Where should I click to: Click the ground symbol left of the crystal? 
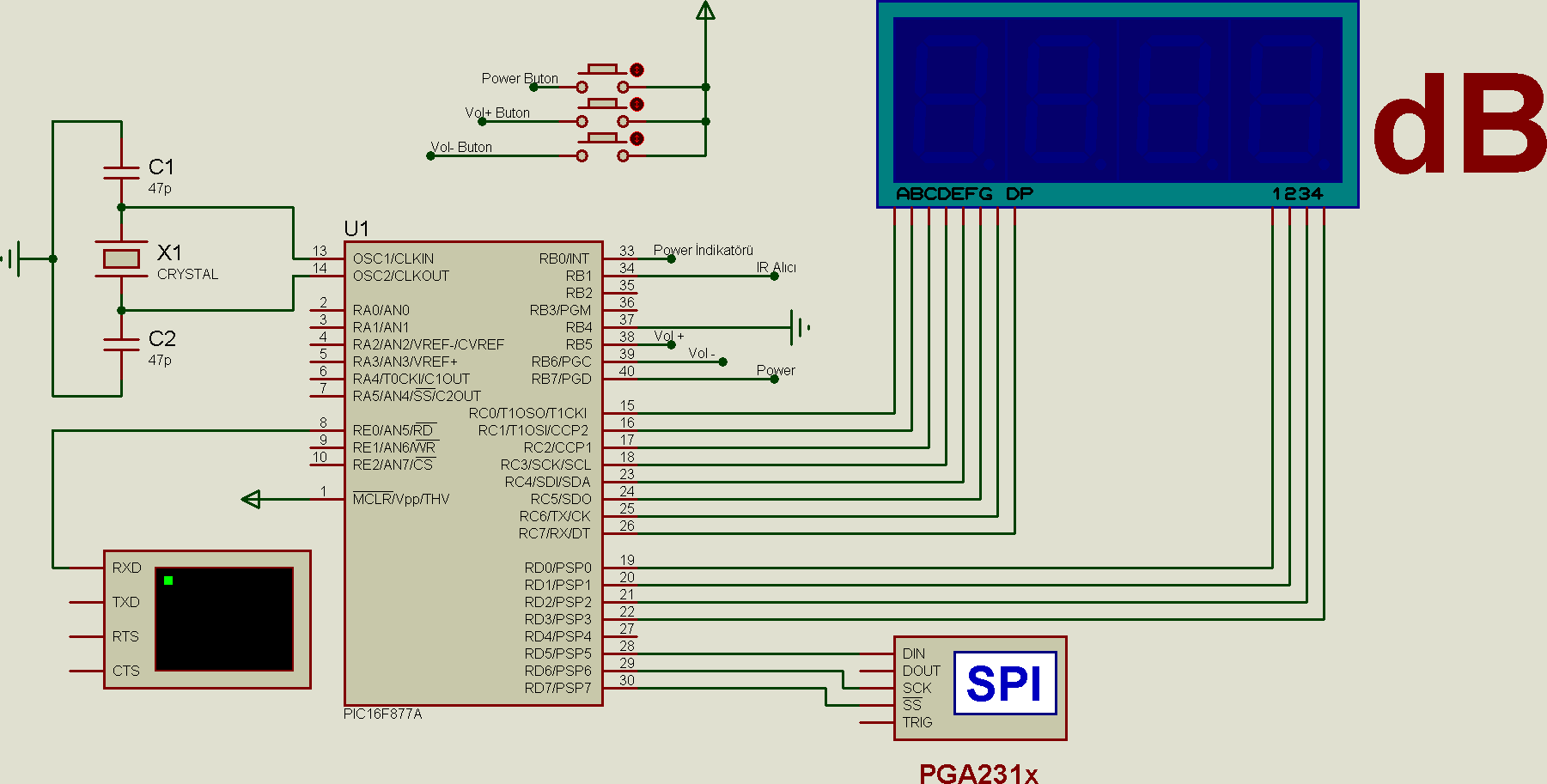[15, 258]
